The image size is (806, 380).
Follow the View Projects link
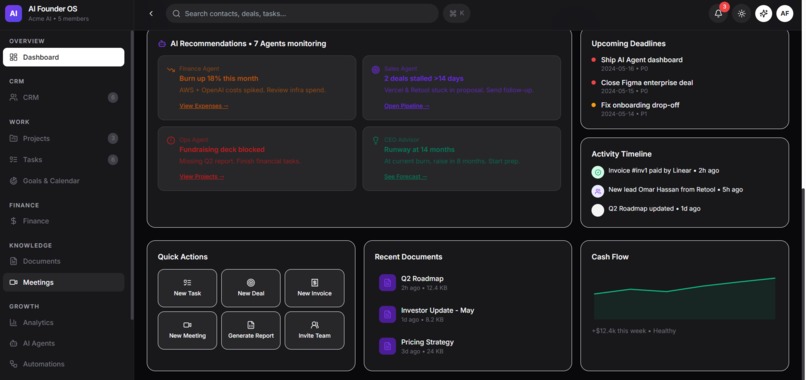click(x=202, y=176)
